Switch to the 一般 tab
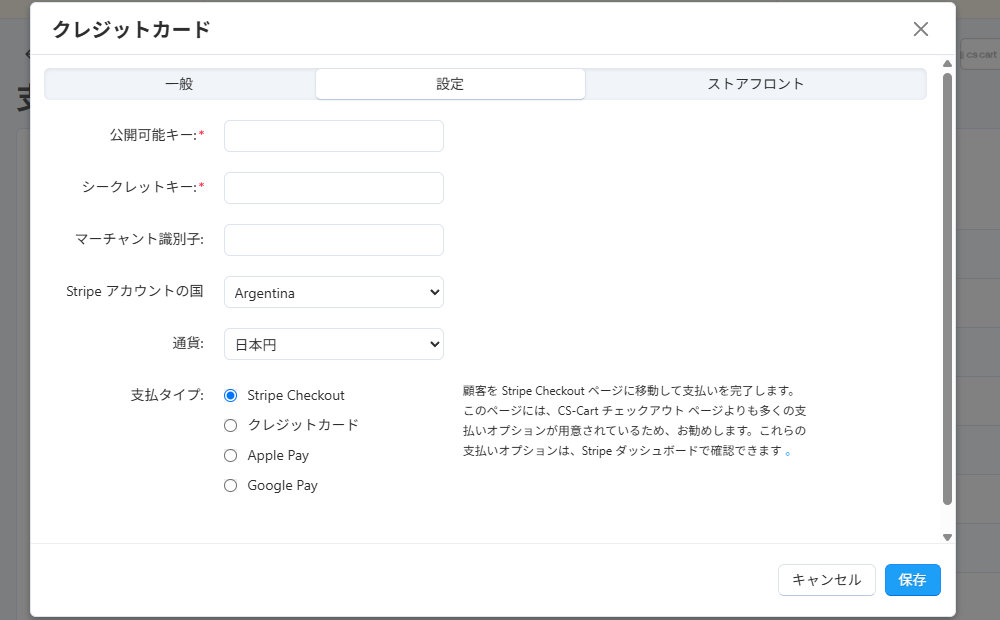This screenshot has width=1000, height=620. (x=180, y=84)
